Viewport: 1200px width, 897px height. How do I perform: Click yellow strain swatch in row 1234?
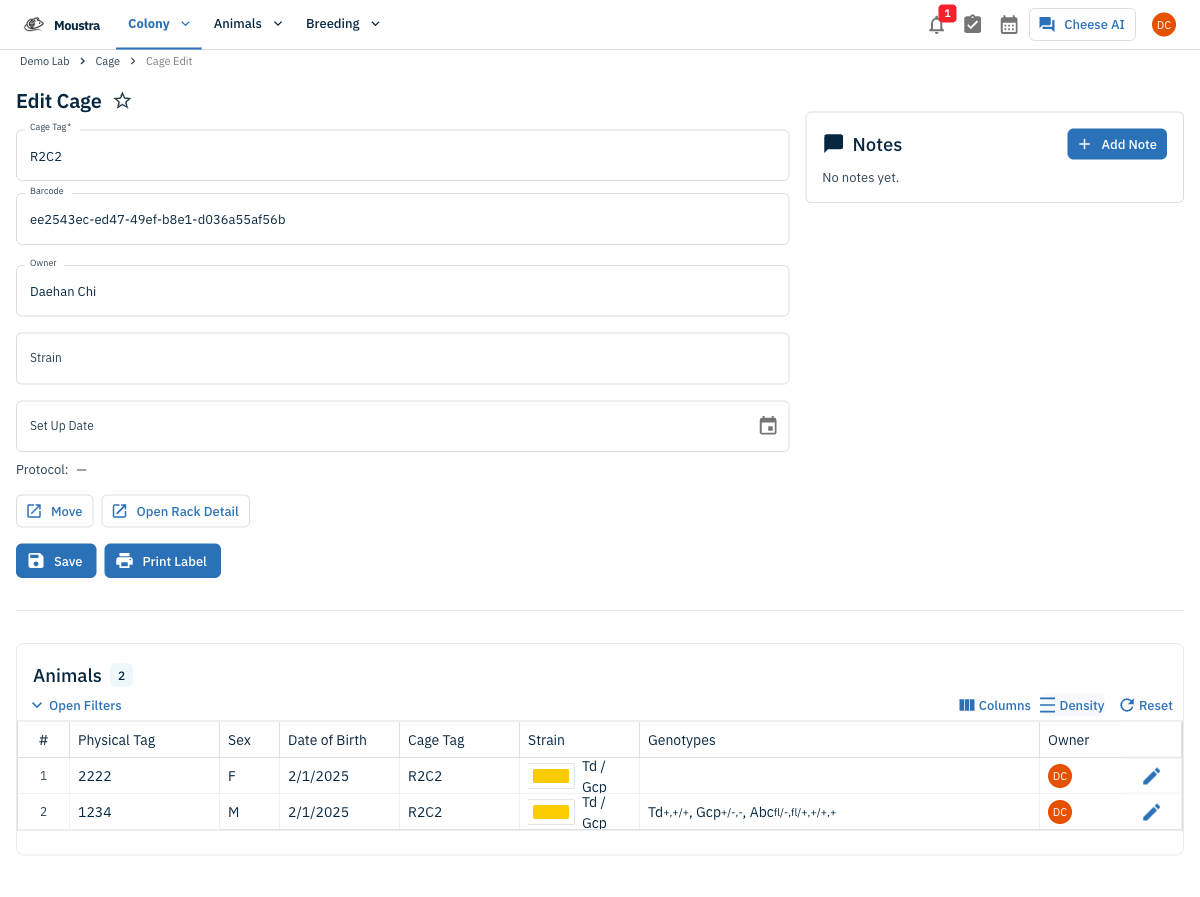tap(551, 812)
